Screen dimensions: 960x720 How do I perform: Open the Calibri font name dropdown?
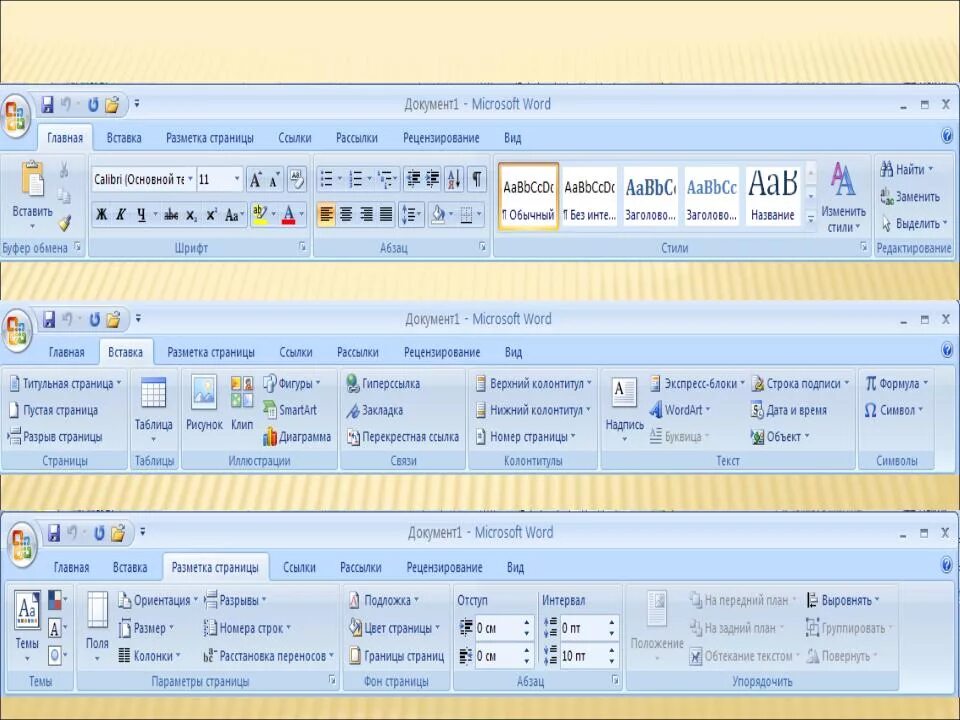tap(190, 179)
